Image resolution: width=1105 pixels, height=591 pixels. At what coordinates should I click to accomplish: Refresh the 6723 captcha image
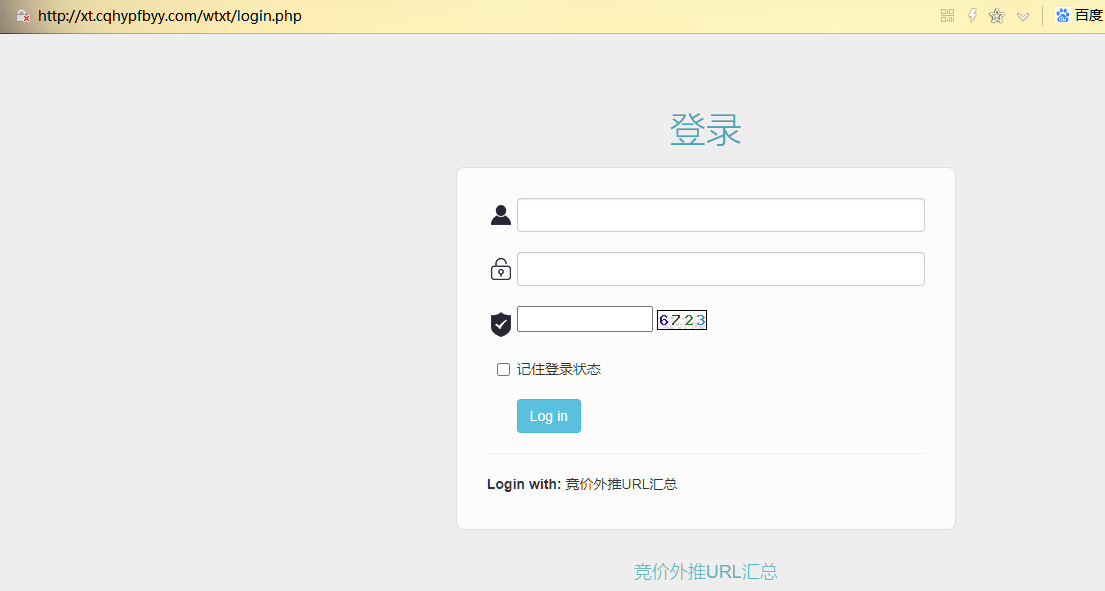coord(682,320)
